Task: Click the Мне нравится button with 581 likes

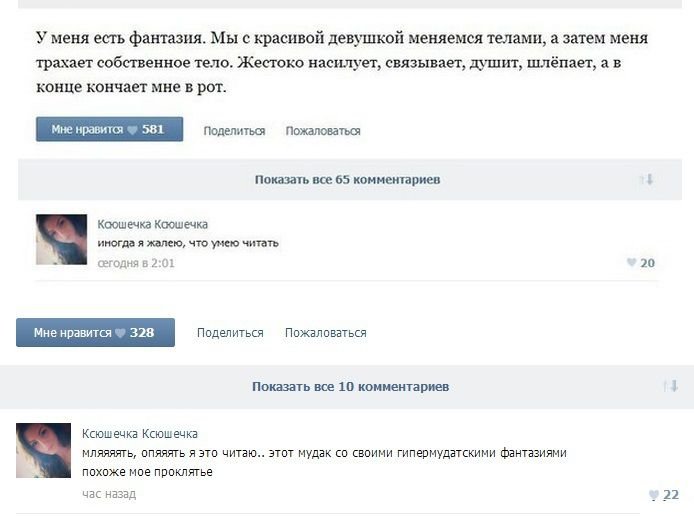Action: [109, 129]
